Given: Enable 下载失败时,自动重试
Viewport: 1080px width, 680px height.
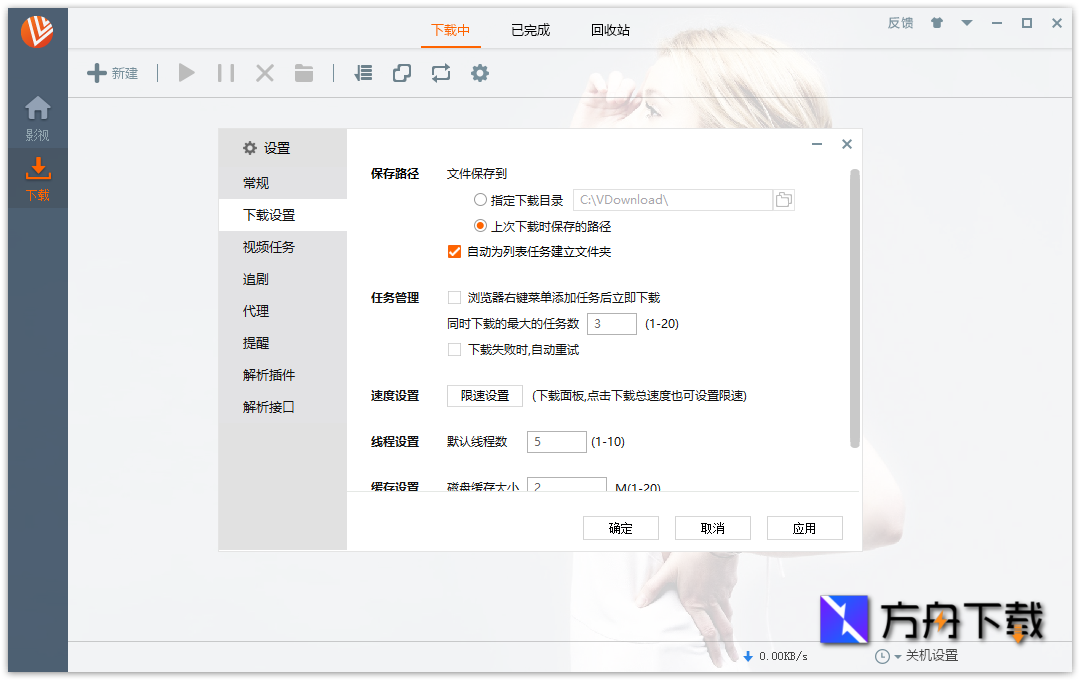Looking at the screenshot, I should pyautogui.click(x=455, y=349).
